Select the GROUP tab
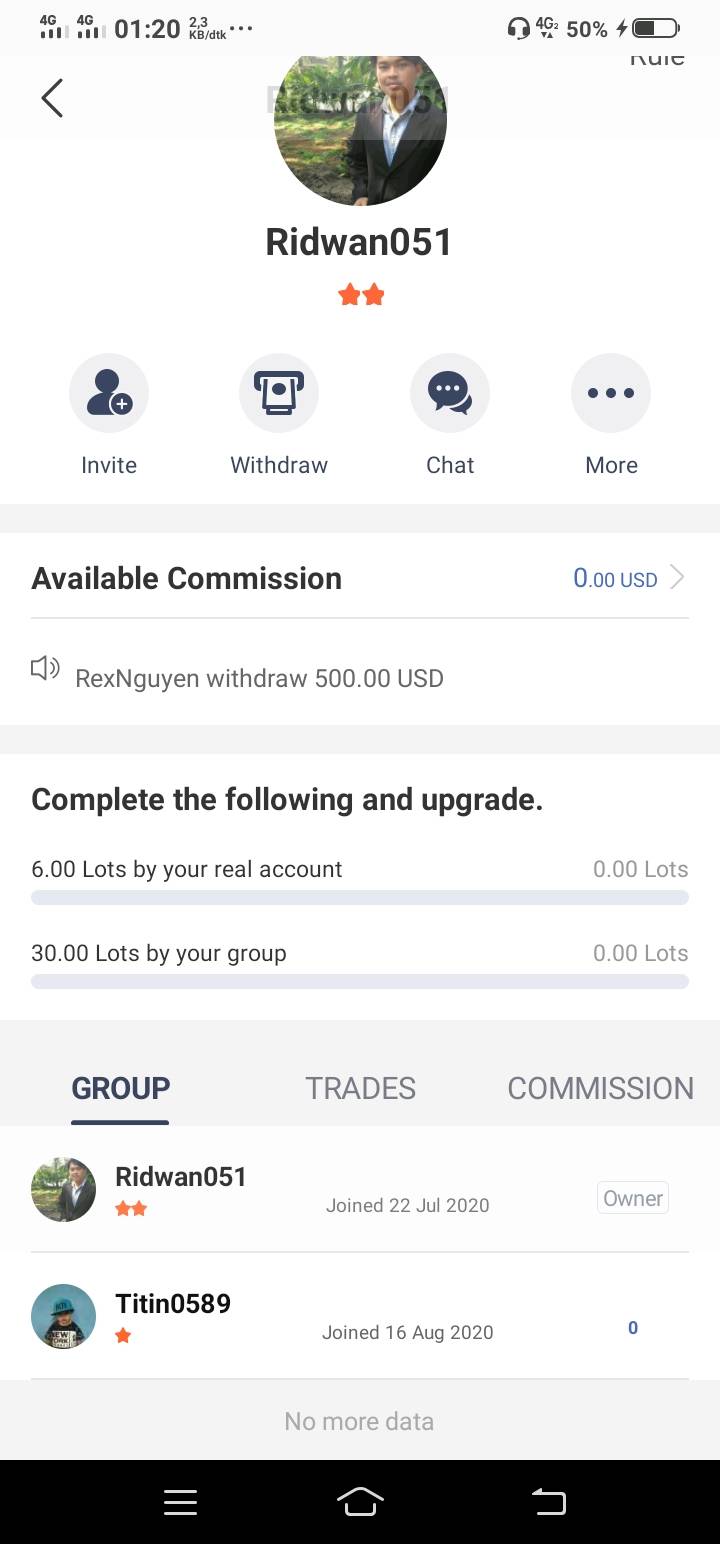This screenshot has width=720, height=1544. click(x=120, y=1088)
